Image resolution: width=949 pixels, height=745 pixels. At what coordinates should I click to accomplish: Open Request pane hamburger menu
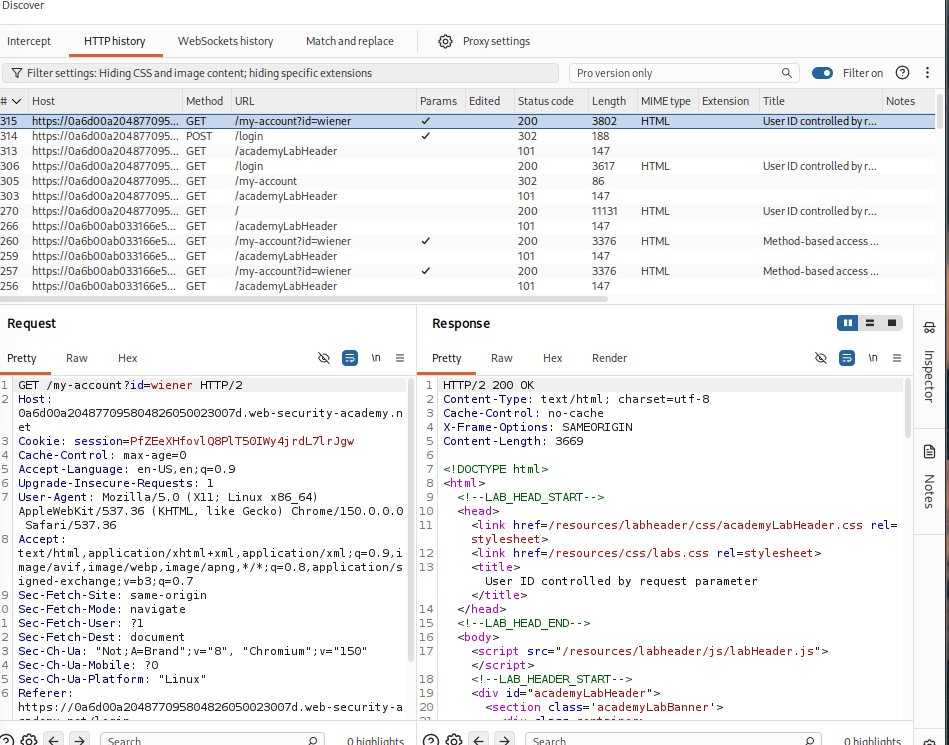[400, 358]
